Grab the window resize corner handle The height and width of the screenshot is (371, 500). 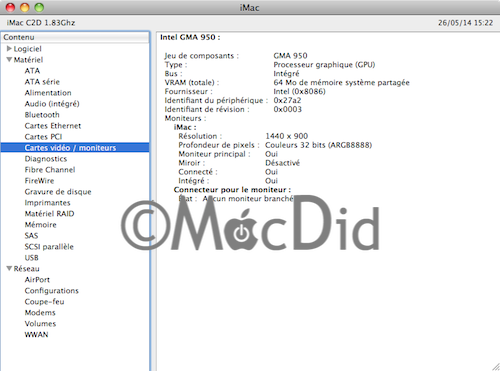pyautogui.click(x=496, y=366)
